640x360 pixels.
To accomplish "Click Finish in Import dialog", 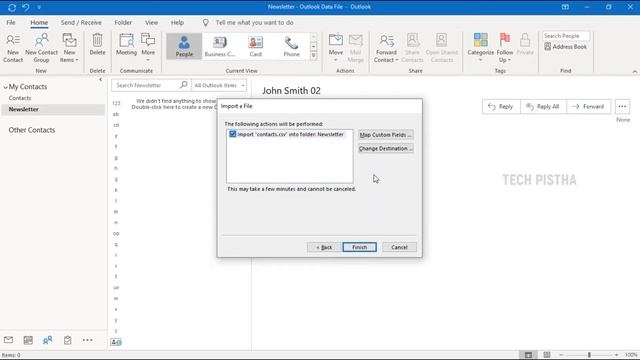I will (359, 247).
